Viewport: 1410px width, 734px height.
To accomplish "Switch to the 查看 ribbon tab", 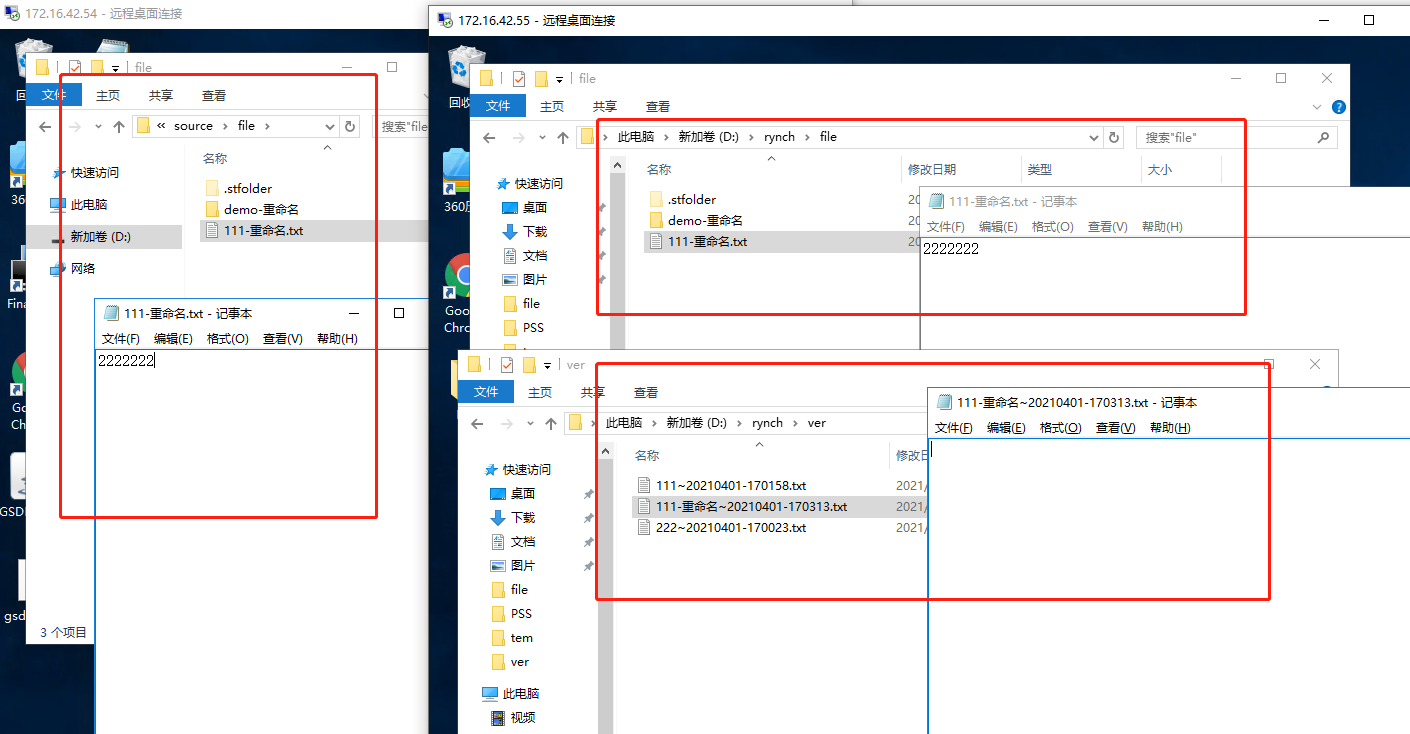I will [658, 105].
